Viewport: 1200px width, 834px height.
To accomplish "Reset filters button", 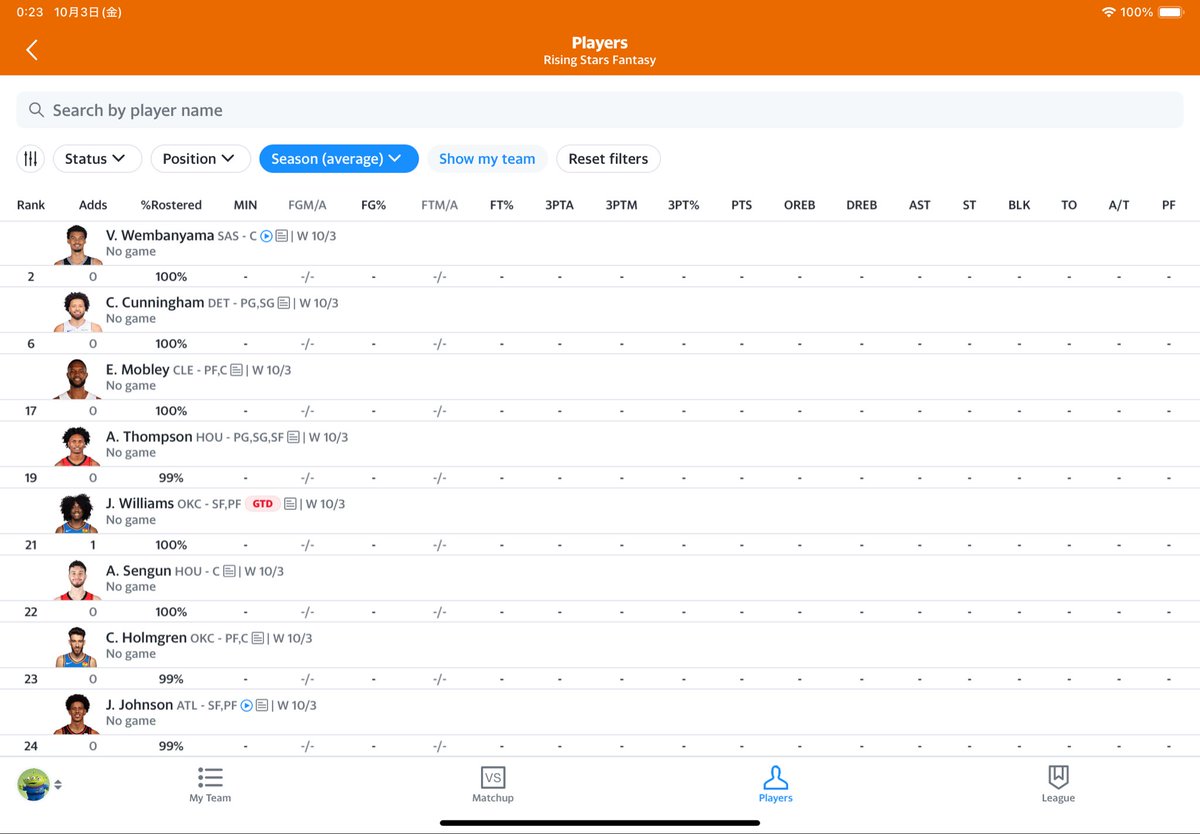I will point(608,158).
